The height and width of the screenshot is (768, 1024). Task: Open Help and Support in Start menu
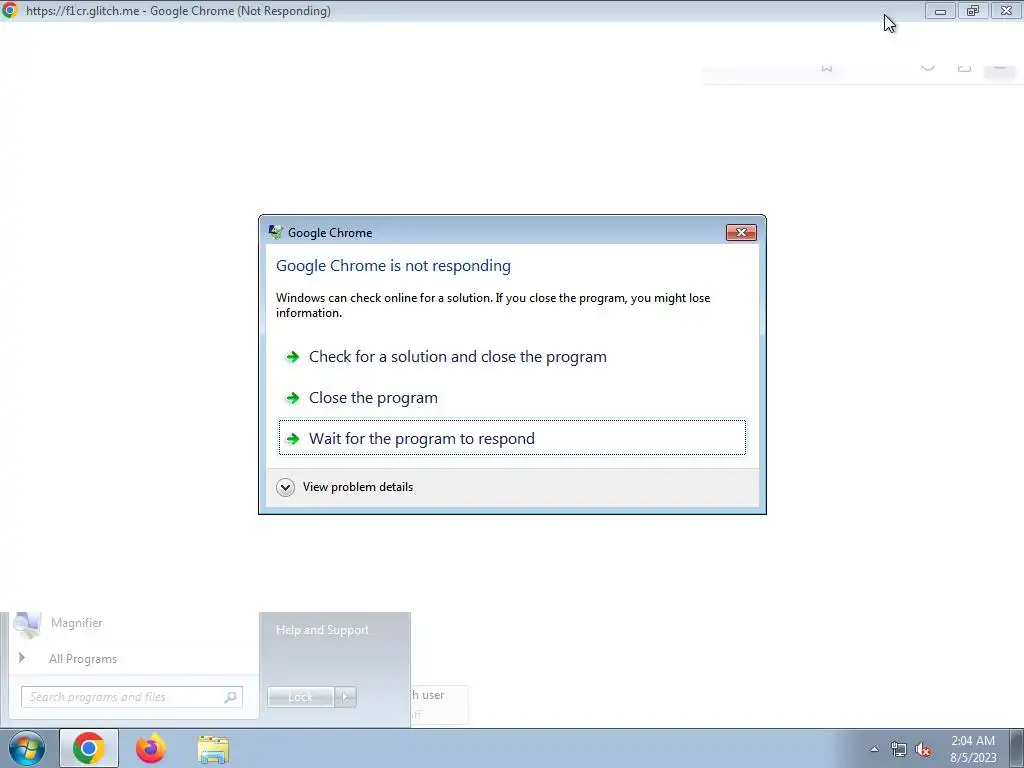pos(322,630)
